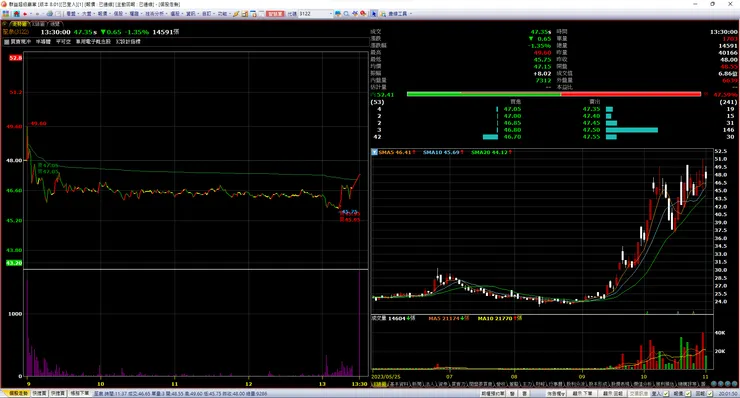
Task: Click inside the stock code field showing 3122
Action: pyautogui.click(x=313, y=14)
